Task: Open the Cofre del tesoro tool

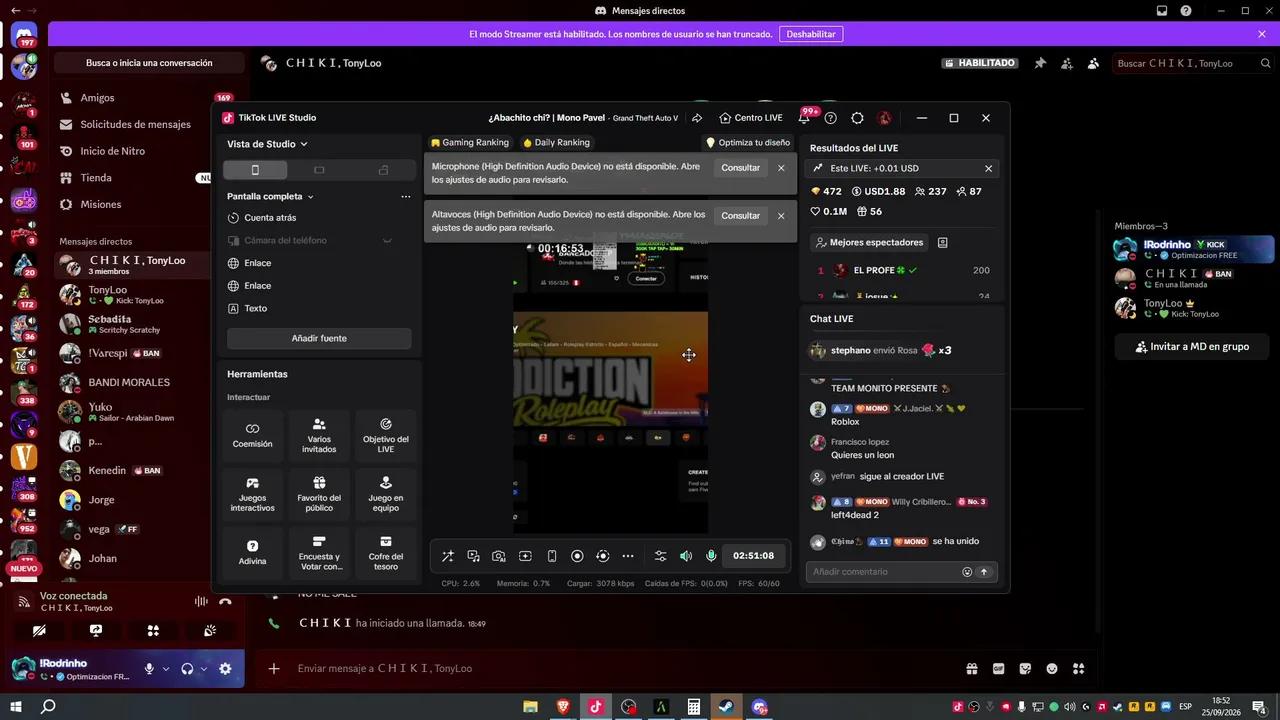Action: (x=386, y=553)
